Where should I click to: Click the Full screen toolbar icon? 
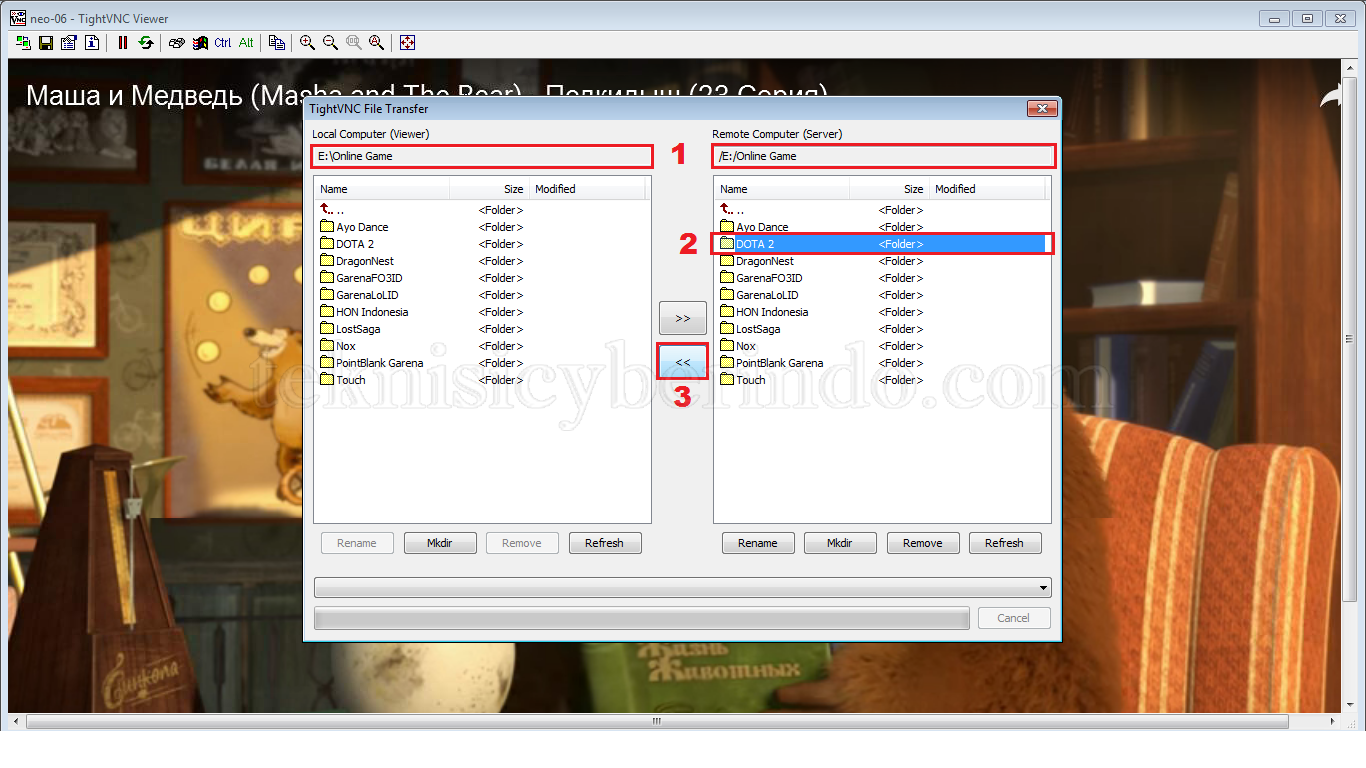(x=408, y=43)
